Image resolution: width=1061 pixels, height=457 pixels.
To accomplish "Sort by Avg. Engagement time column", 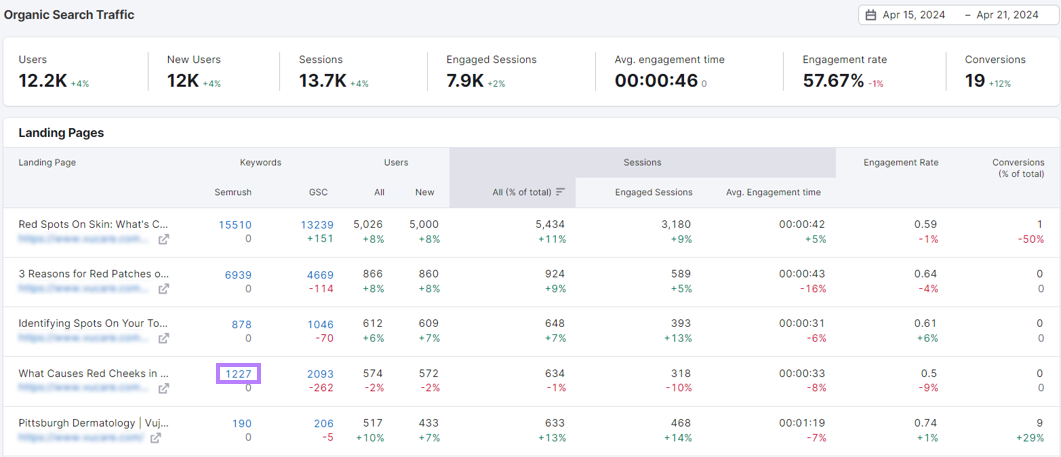I will pos(773,192).
